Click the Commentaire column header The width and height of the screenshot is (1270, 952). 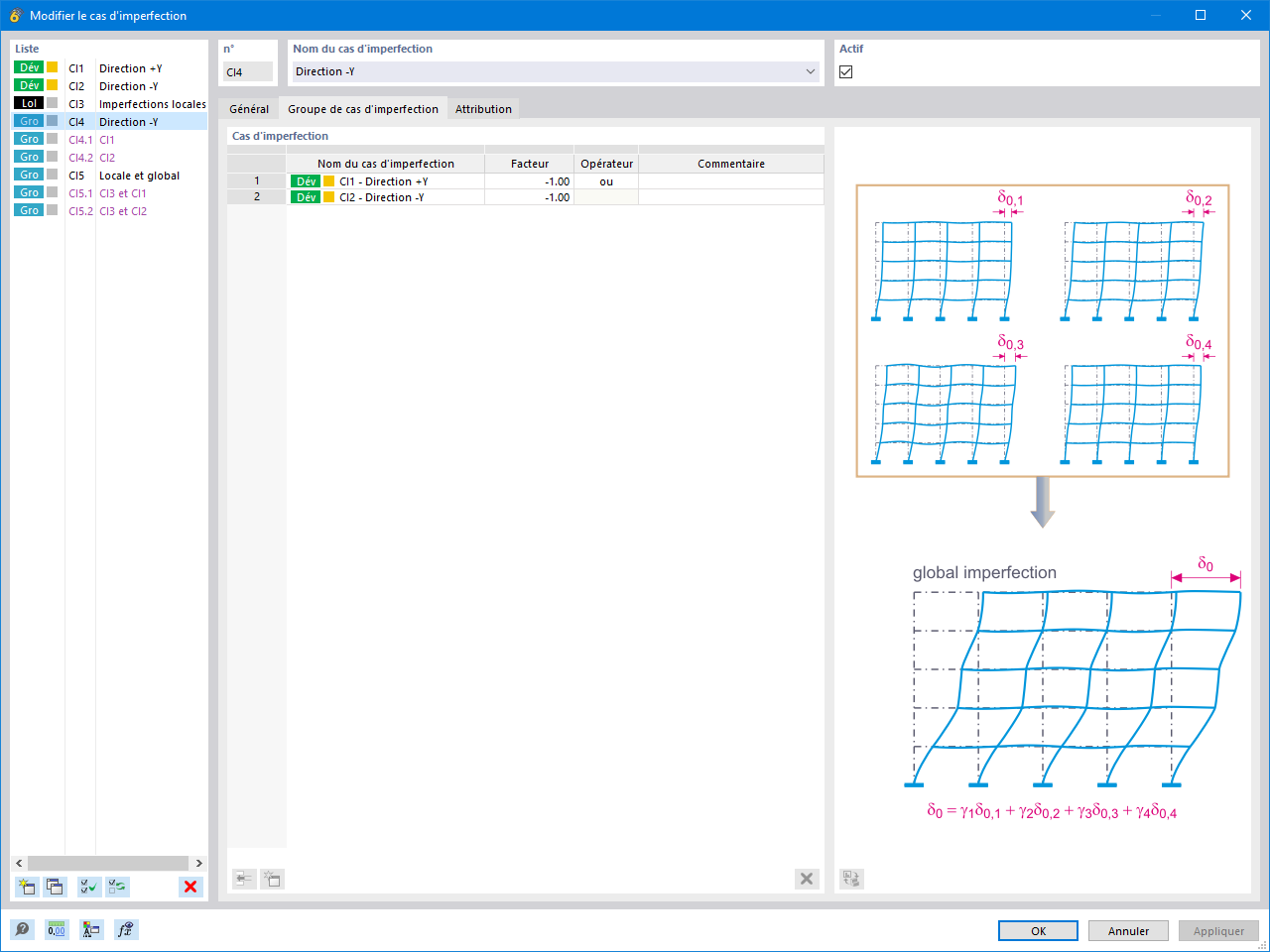[x=731, y=164]
